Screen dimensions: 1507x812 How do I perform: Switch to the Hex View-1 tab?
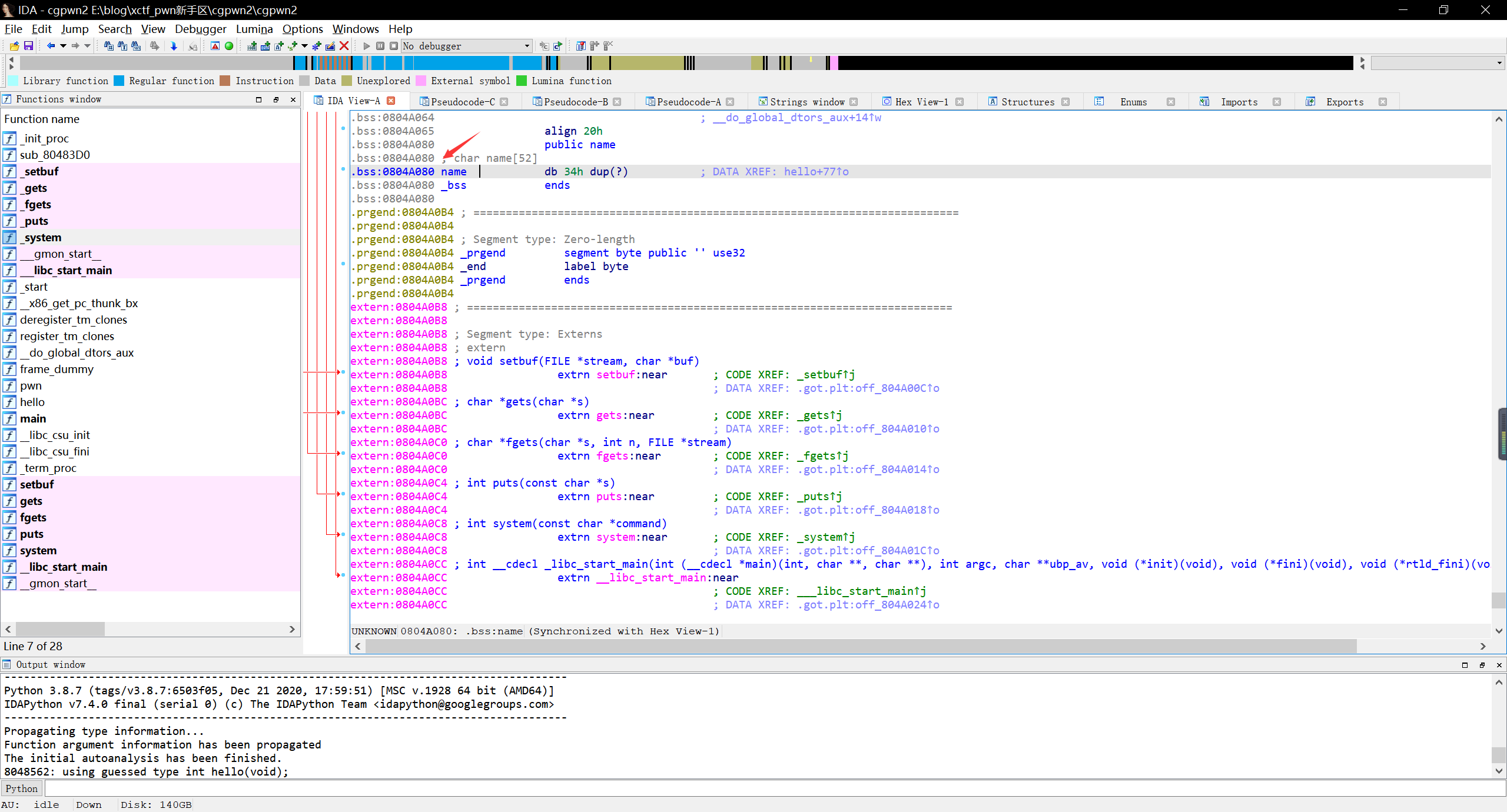tap(921, 102)
